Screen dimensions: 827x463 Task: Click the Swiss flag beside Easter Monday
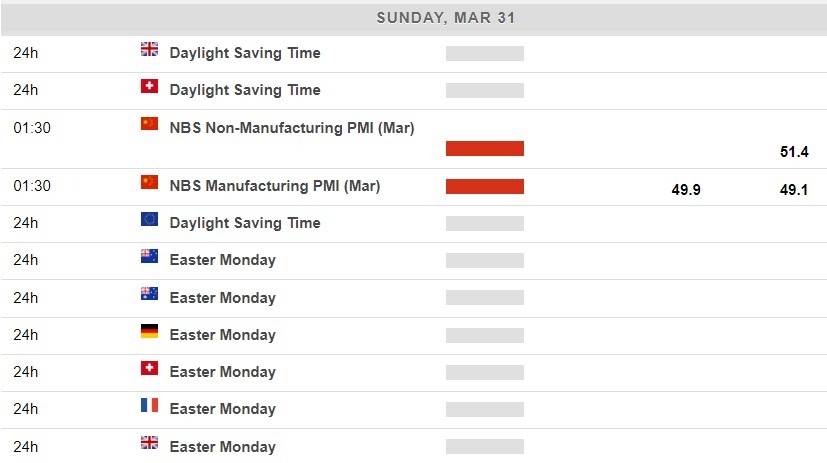pyautogui.click(x=149, y=368)
